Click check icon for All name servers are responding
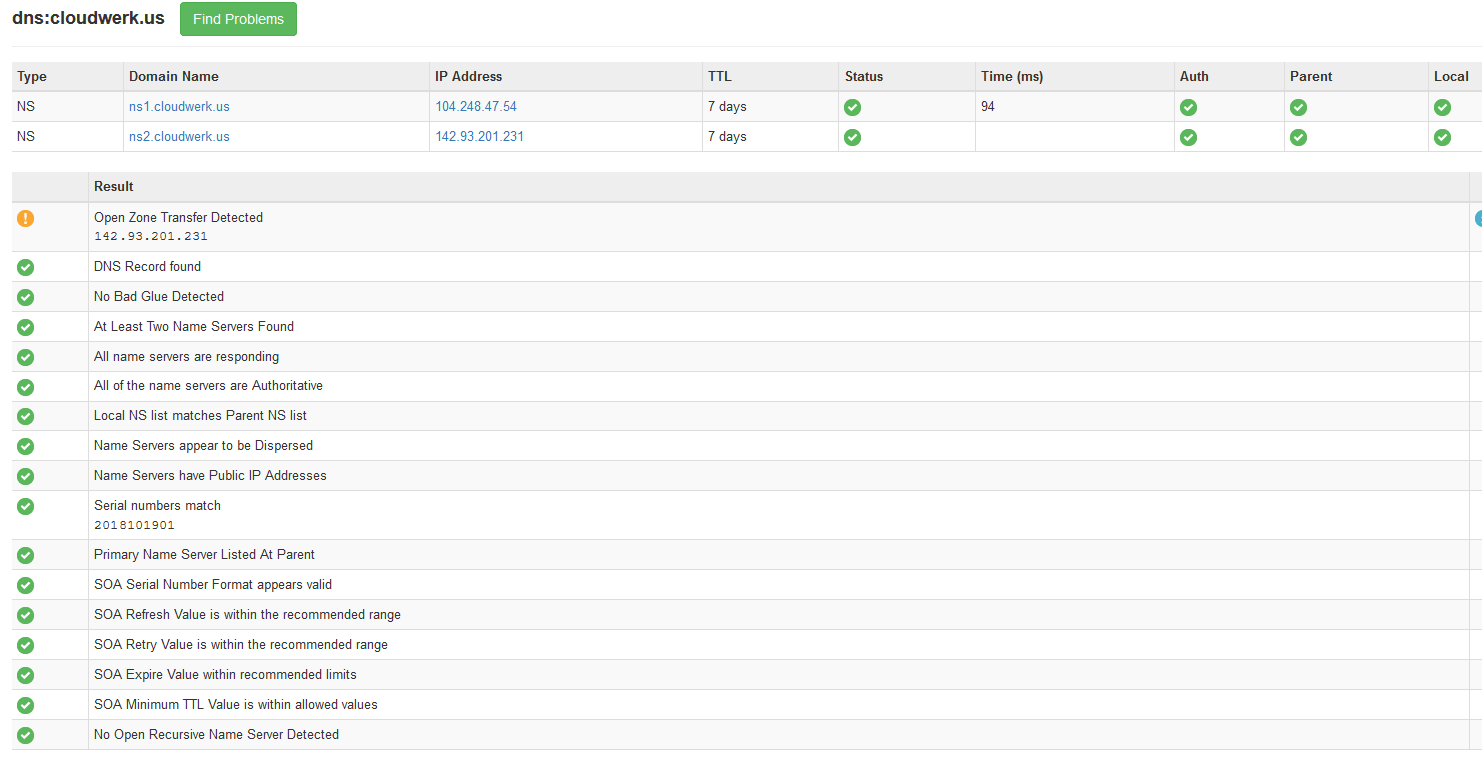This screenshot has height=764, width=1482. [x=26, y=357]
